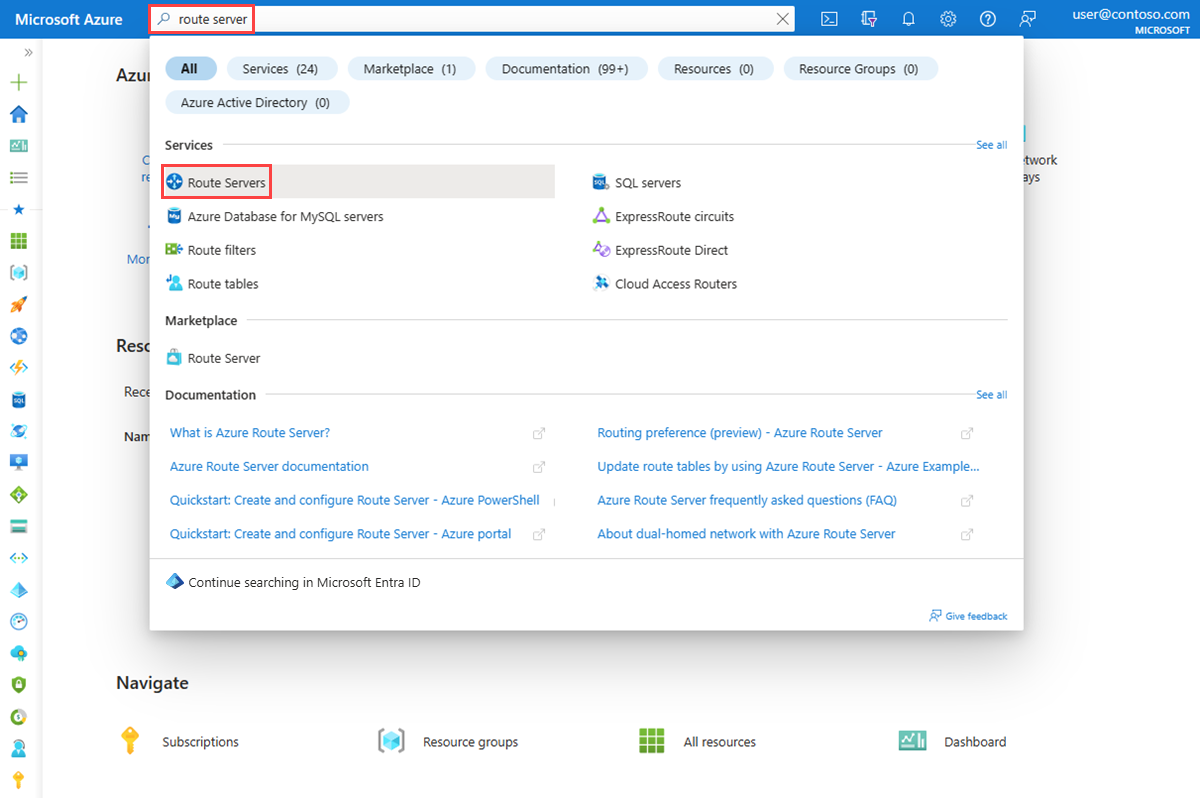Open Security shield lock icon in sidebar
Screen dimensions: 1200x798
click(x=18, y=685)
